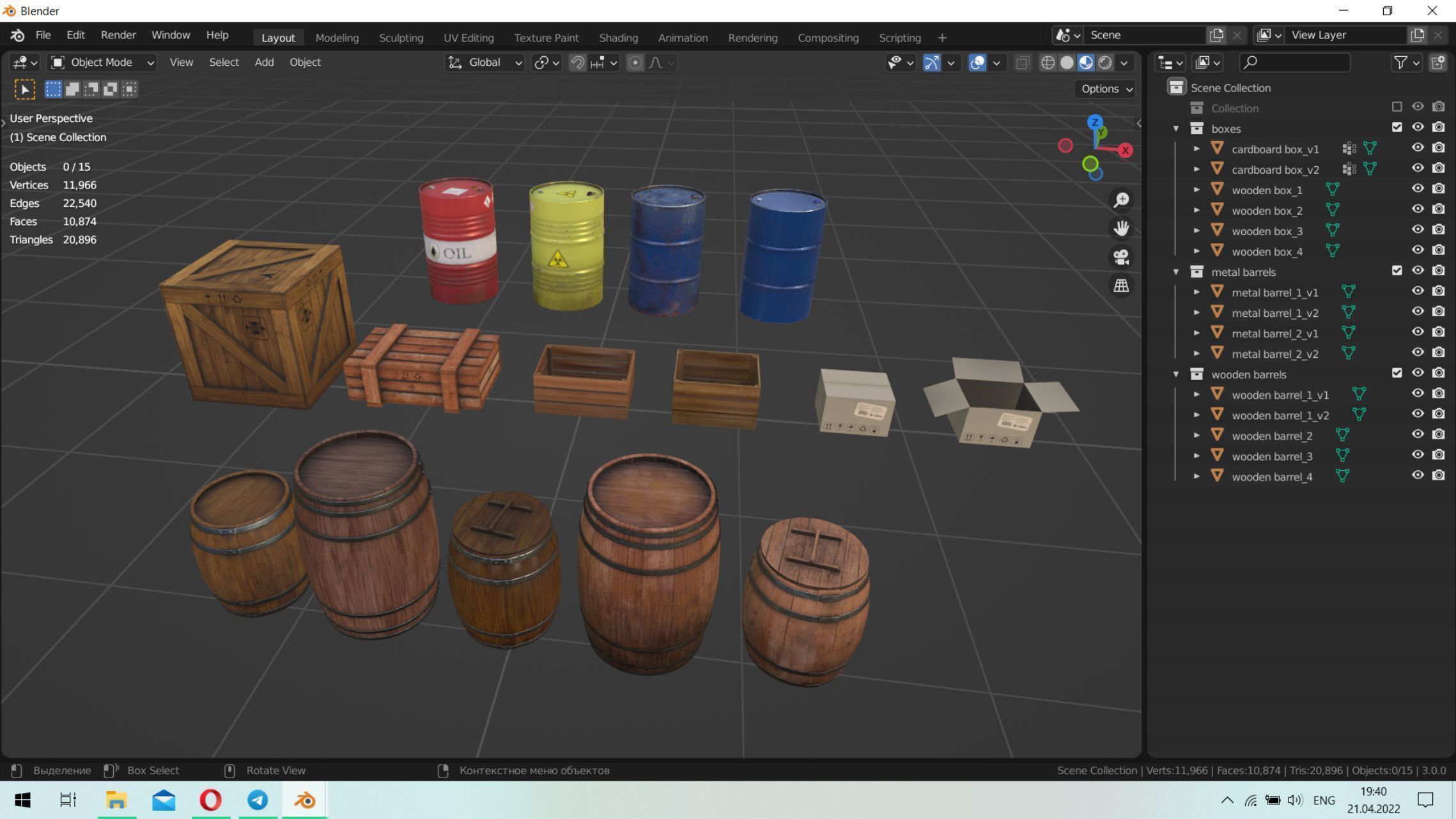Select material preview shading mode
The image size is (1456, 819).
(1086, 63)
